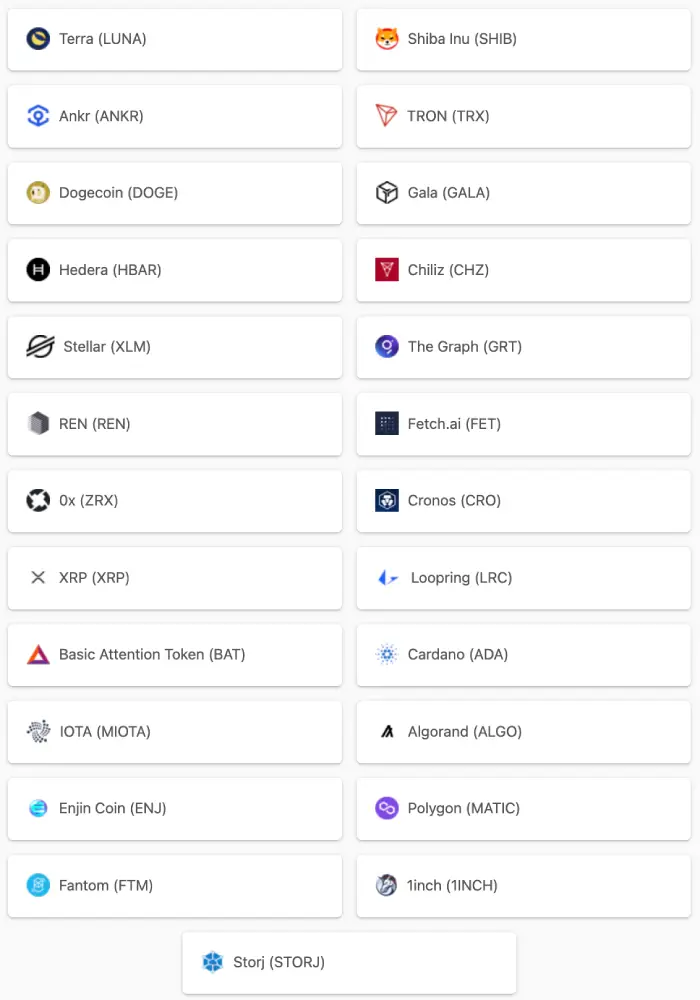Image resolution: width=700 pixels, height=1000 pixels.
Task: Click the Fetch.ai (FET) label
Action: [x=455, y=423]
